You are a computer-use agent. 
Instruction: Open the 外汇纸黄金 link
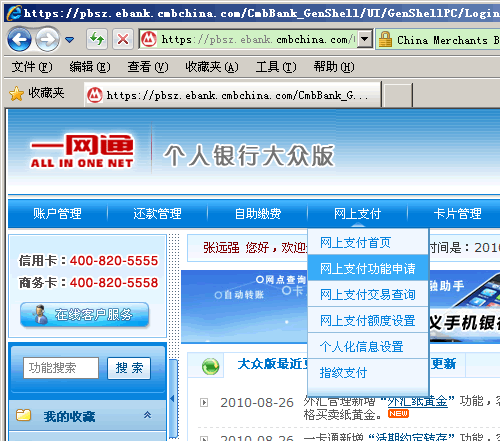coord(417,401)
